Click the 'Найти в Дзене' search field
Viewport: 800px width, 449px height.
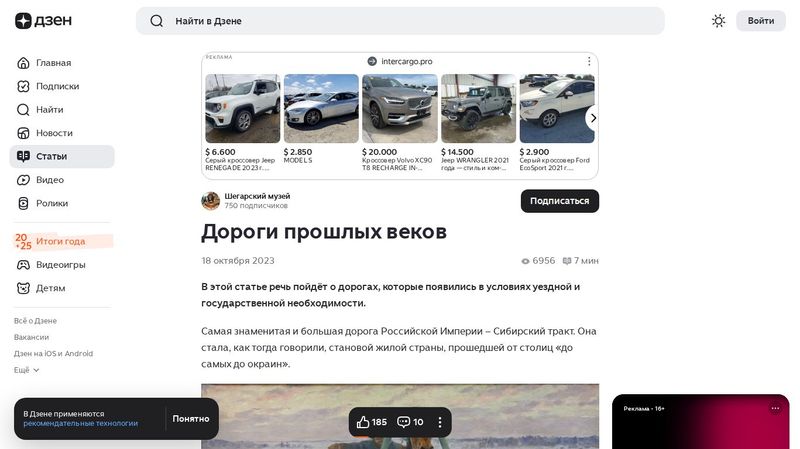(x=400, y=21)
